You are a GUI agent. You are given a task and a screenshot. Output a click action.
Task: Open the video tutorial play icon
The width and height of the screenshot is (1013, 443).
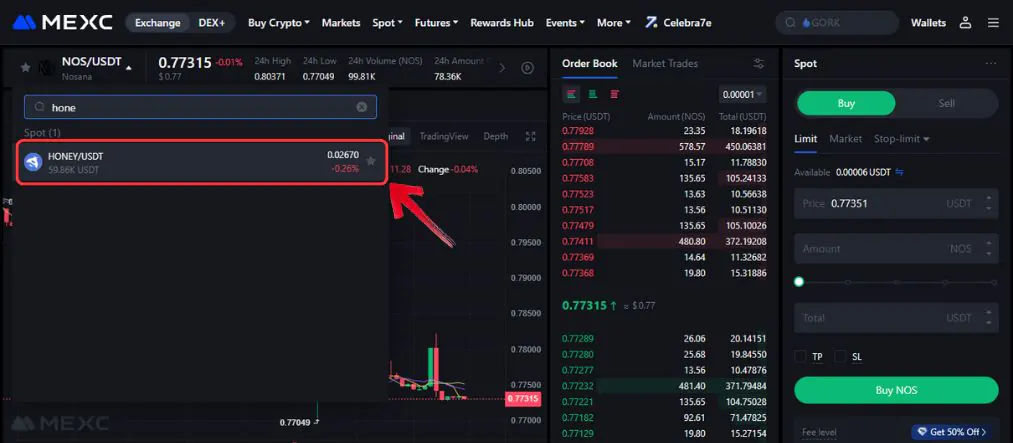tap(528, 67)
